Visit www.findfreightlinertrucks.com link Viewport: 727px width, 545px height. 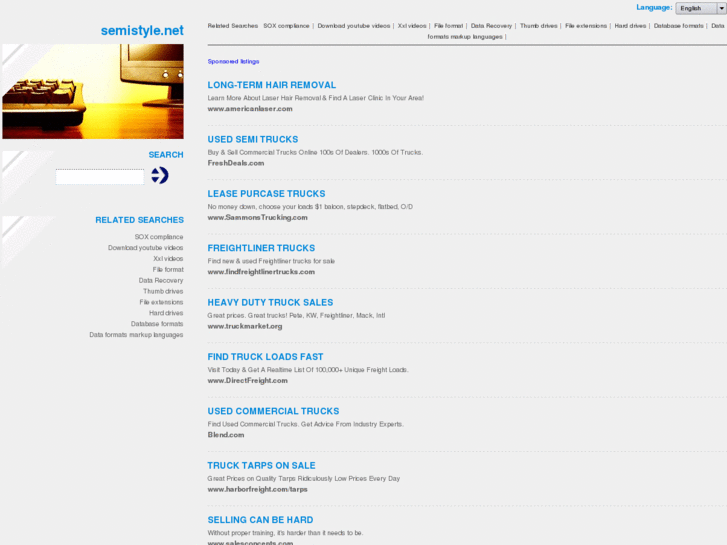tap(261, 272)
